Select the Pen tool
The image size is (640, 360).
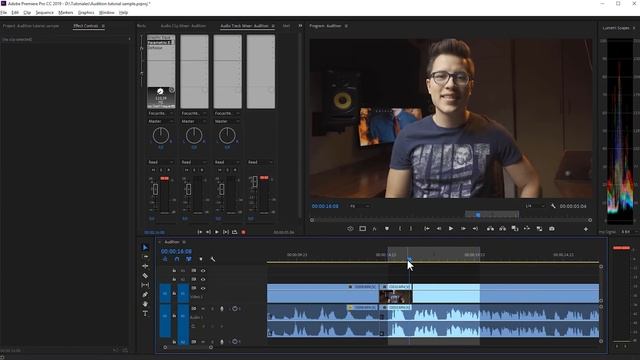point(145,295)
